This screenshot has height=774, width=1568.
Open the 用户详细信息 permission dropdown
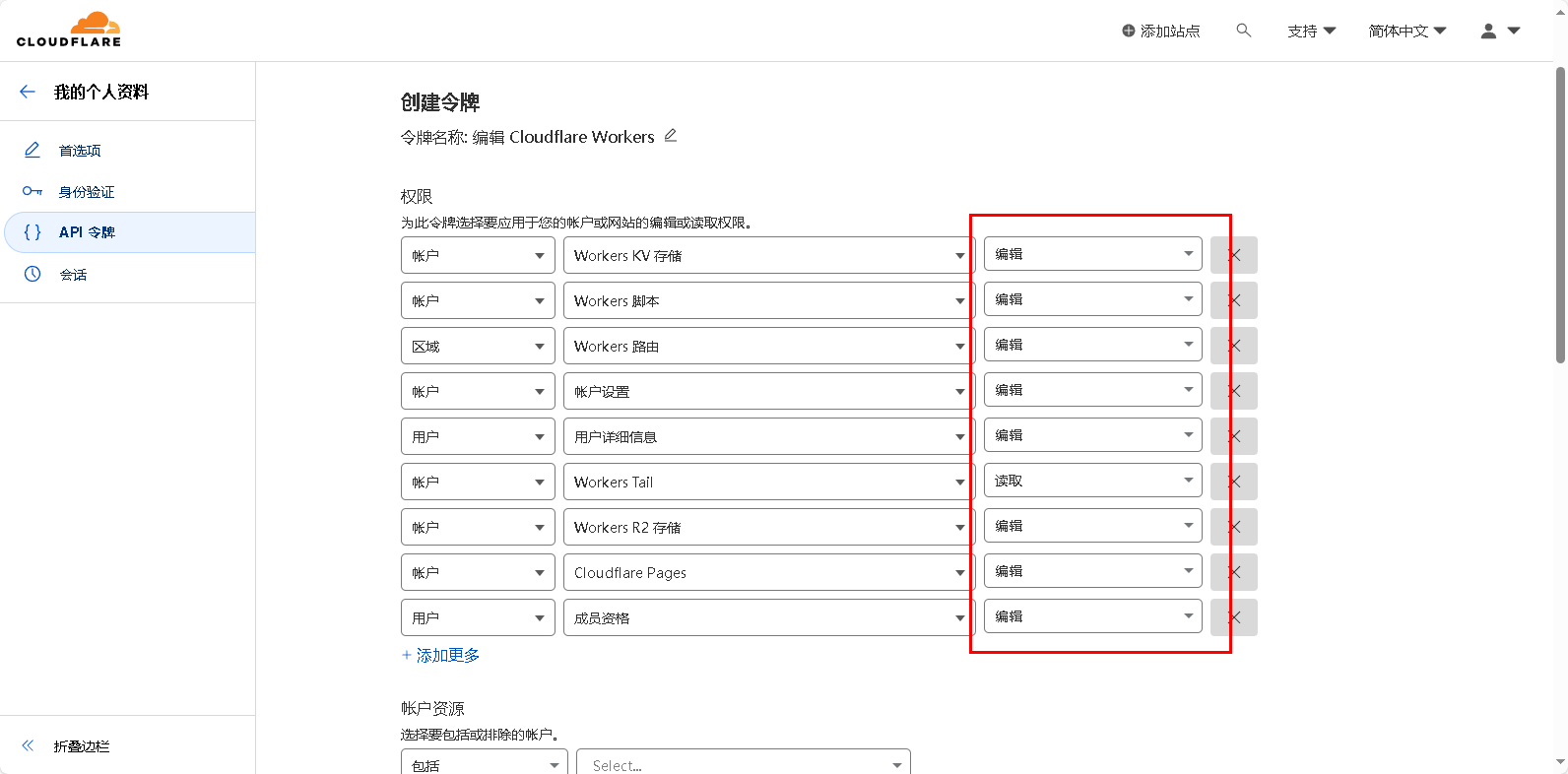[x=769, y=436]
